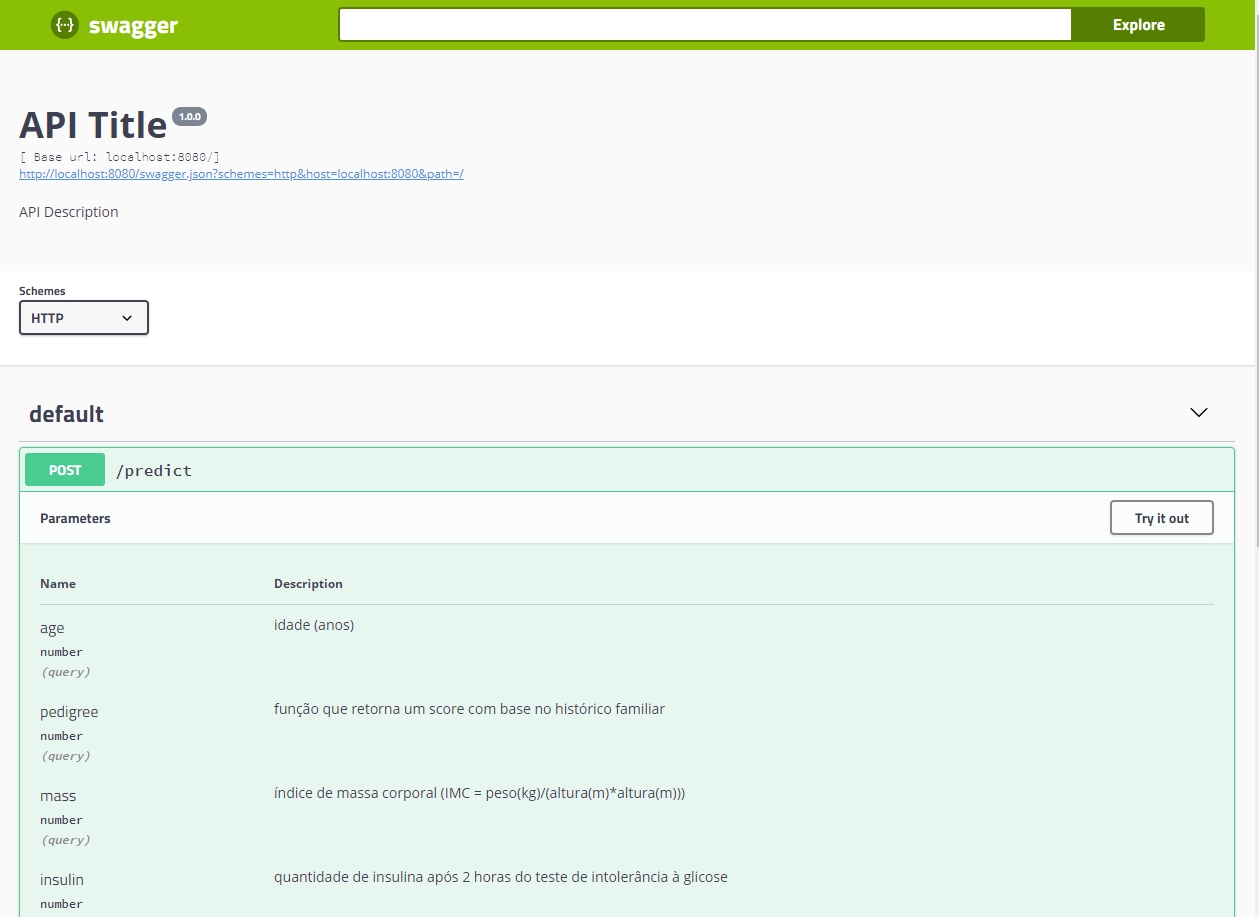Click the /predict endpoint path
The width and height of the screenshot is (1259, 917).
point(154,470)
